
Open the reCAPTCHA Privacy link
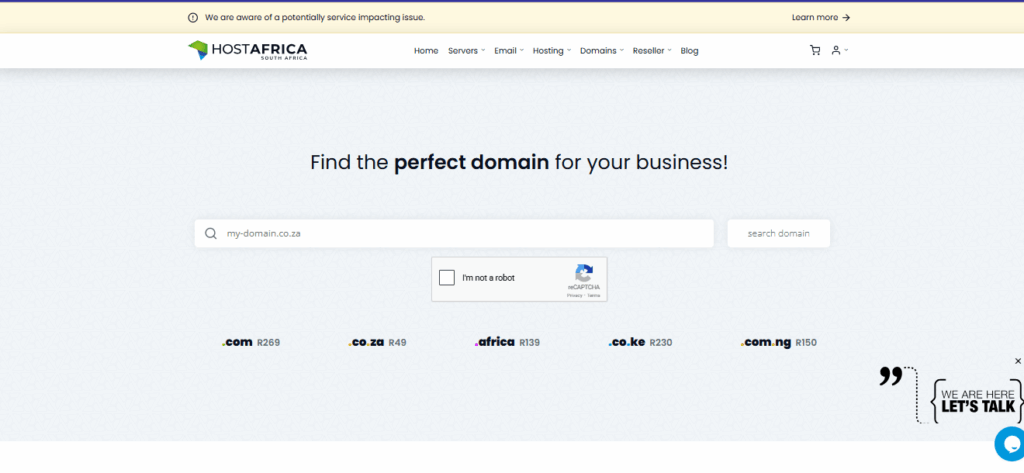(x=574, y=296)
